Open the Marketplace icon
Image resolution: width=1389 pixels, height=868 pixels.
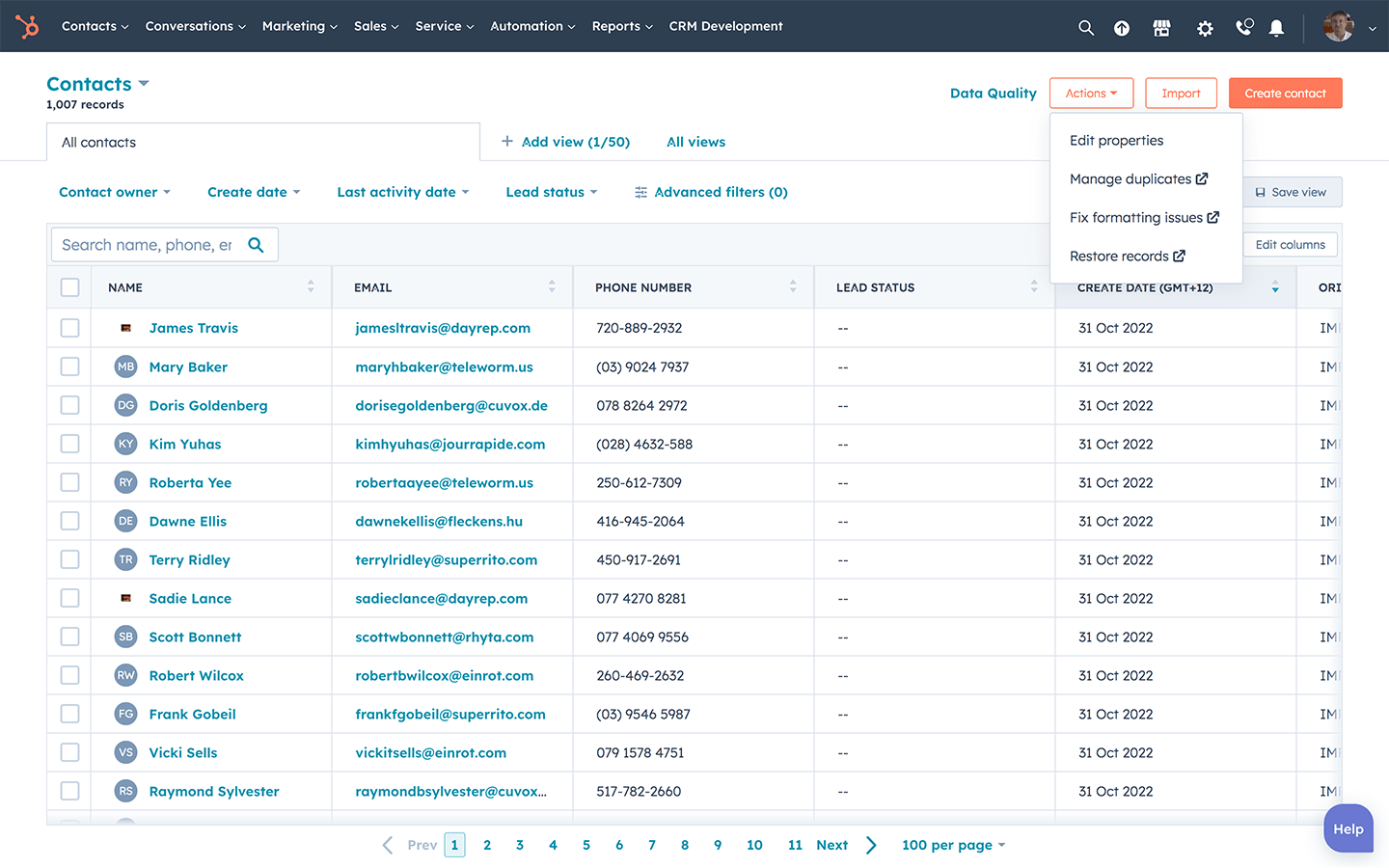(x=1161, y=28)
